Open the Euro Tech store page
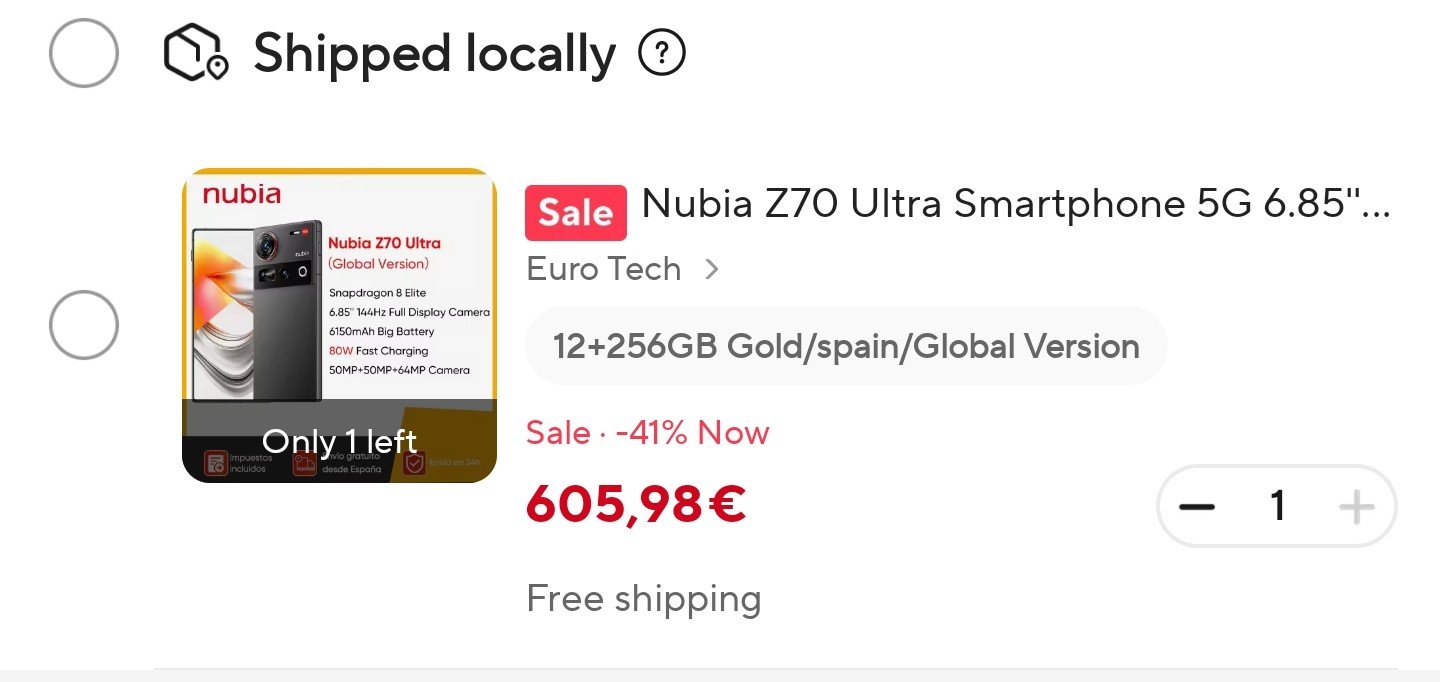The height and width of the screenshot is (682, 1440). pyautogui.click(x=604, y=269)
